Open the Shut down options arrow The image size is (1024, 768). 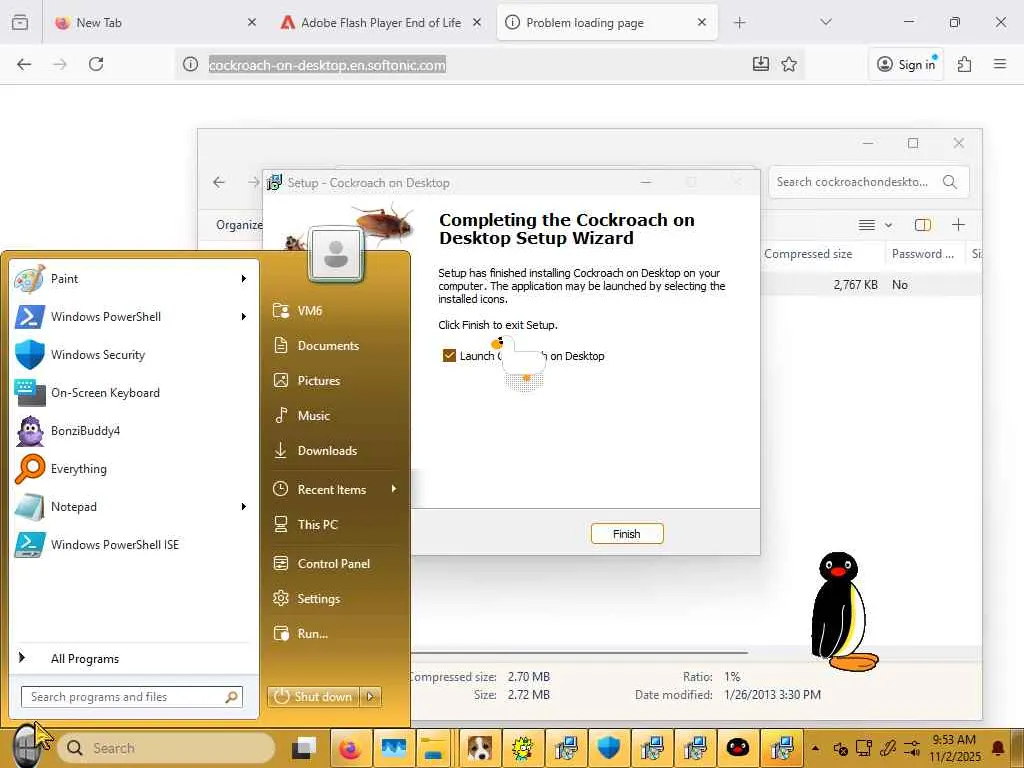click(x=370, y=696)
